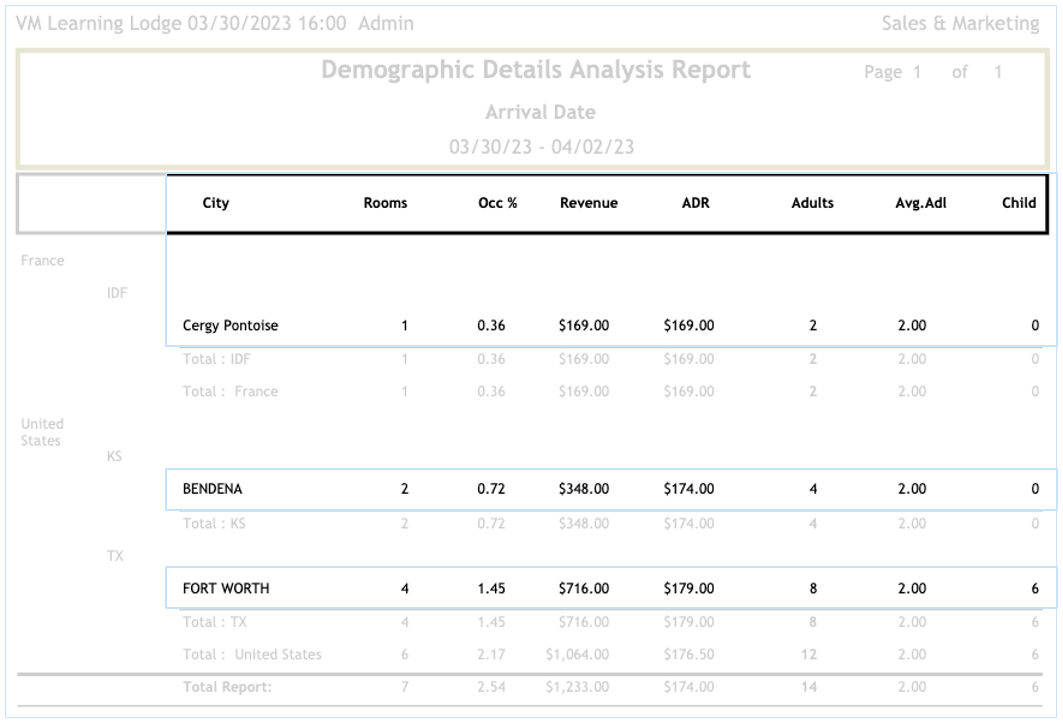The height and width of the screenshot is (723, 1063).
Task: Click the Revenue column header
Action: [588, 203]
